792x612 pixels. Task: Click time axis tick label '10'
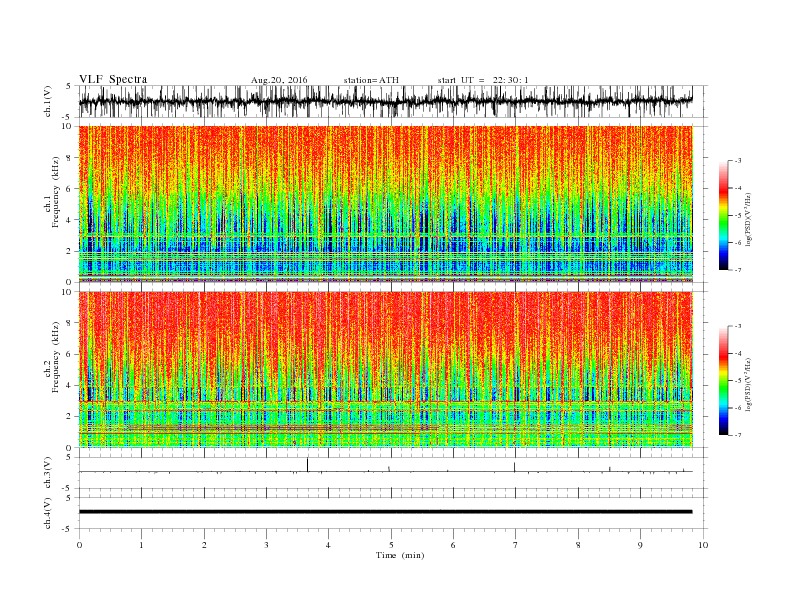(x=703, y=545)
